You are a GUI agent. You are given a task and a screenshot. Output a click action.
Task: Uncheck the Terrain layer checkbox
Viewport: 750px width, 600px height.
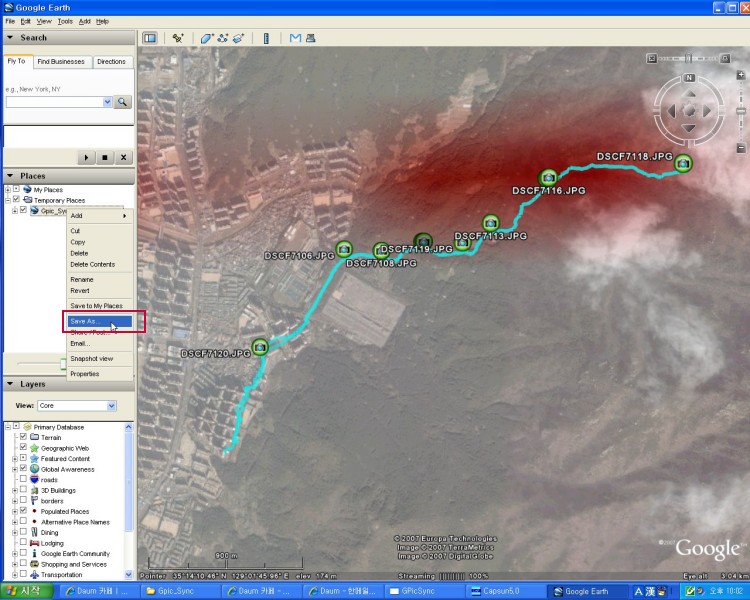pyautogui.click(x=23, y=437)
